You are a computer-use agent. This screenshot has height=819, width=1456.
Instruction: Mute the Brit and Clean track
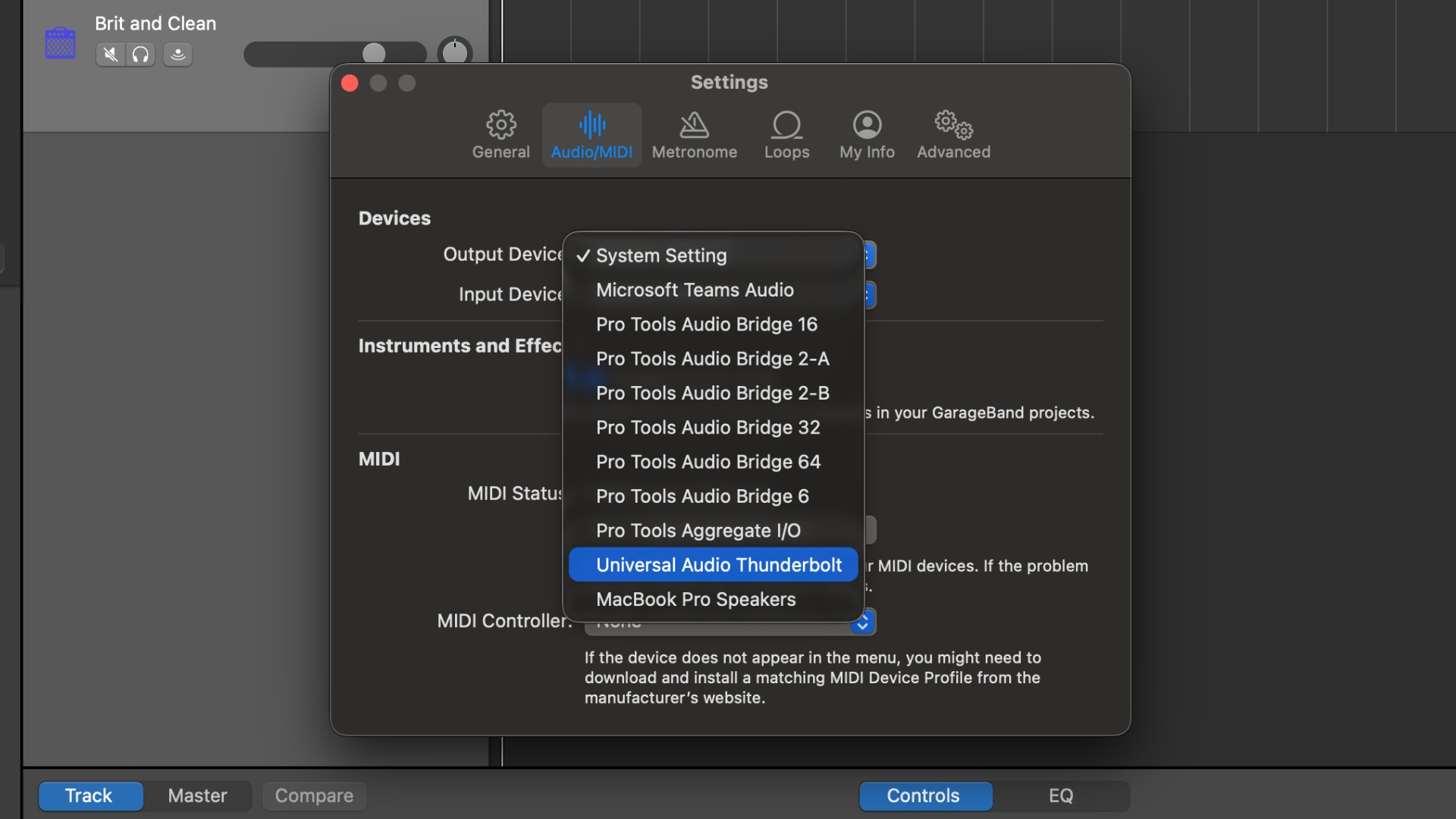111,55
